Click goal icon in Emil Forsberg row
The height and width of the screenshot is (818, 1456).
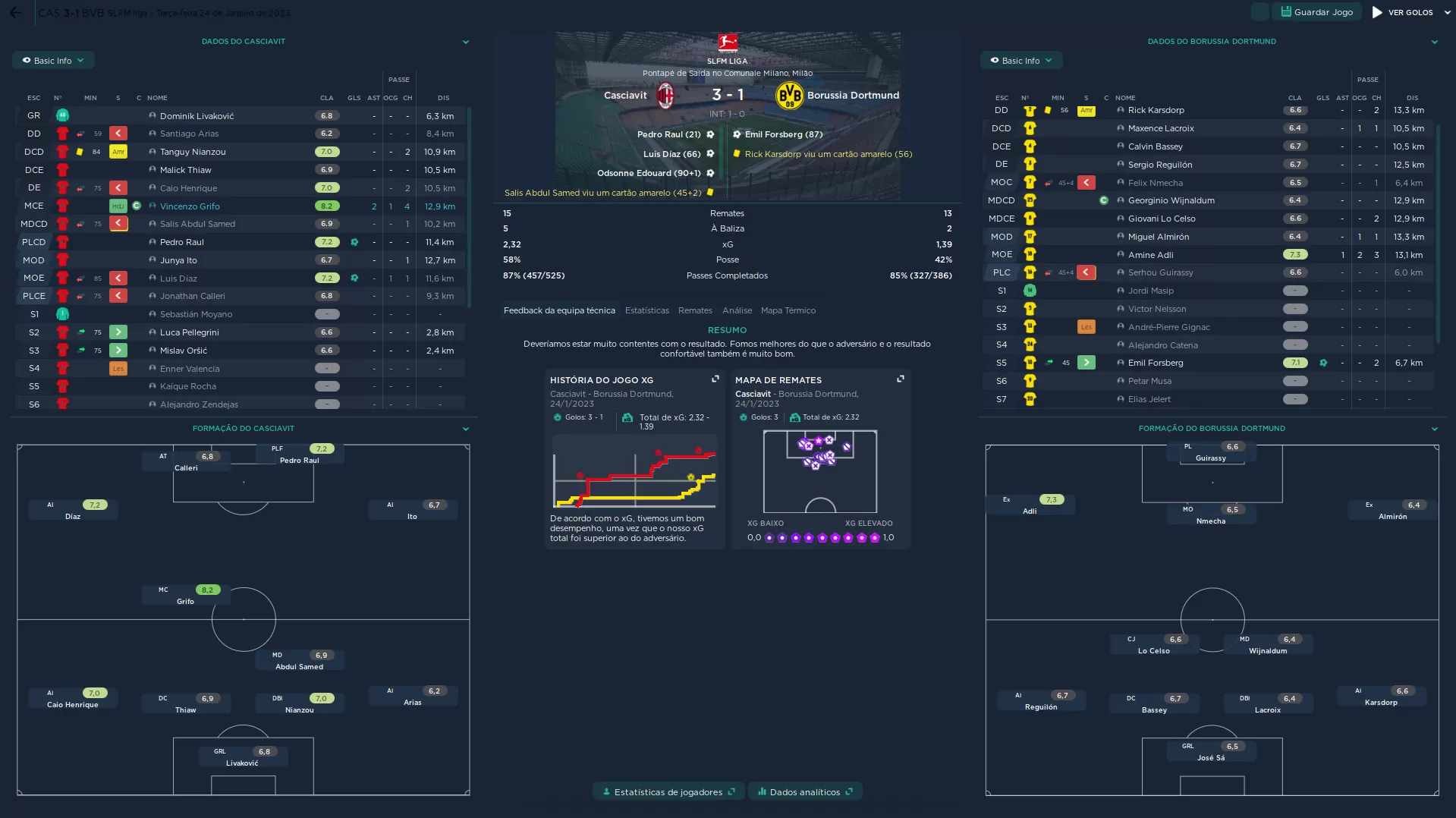[1323, 363]
